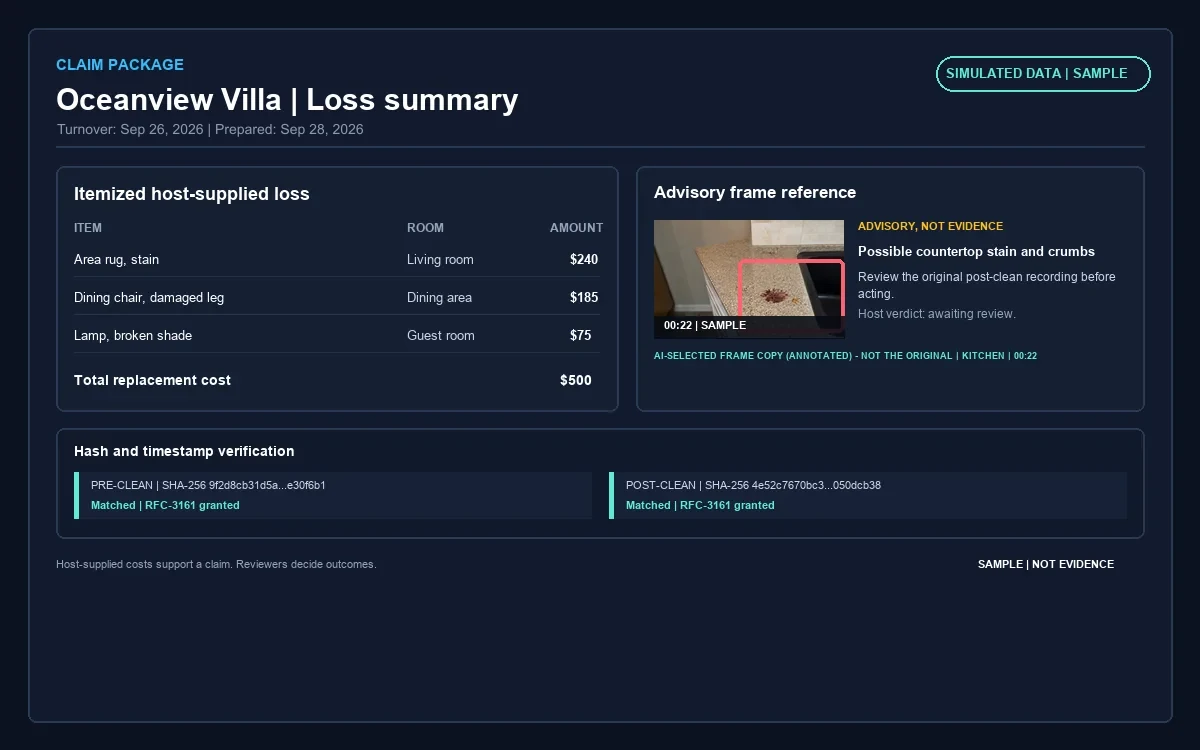Image resolution: width=1200 pixels, height=750 pixels.
Task: Click the PRE-CLEAN Matched RFC-3161 granted status
Action: coord(165,505)
